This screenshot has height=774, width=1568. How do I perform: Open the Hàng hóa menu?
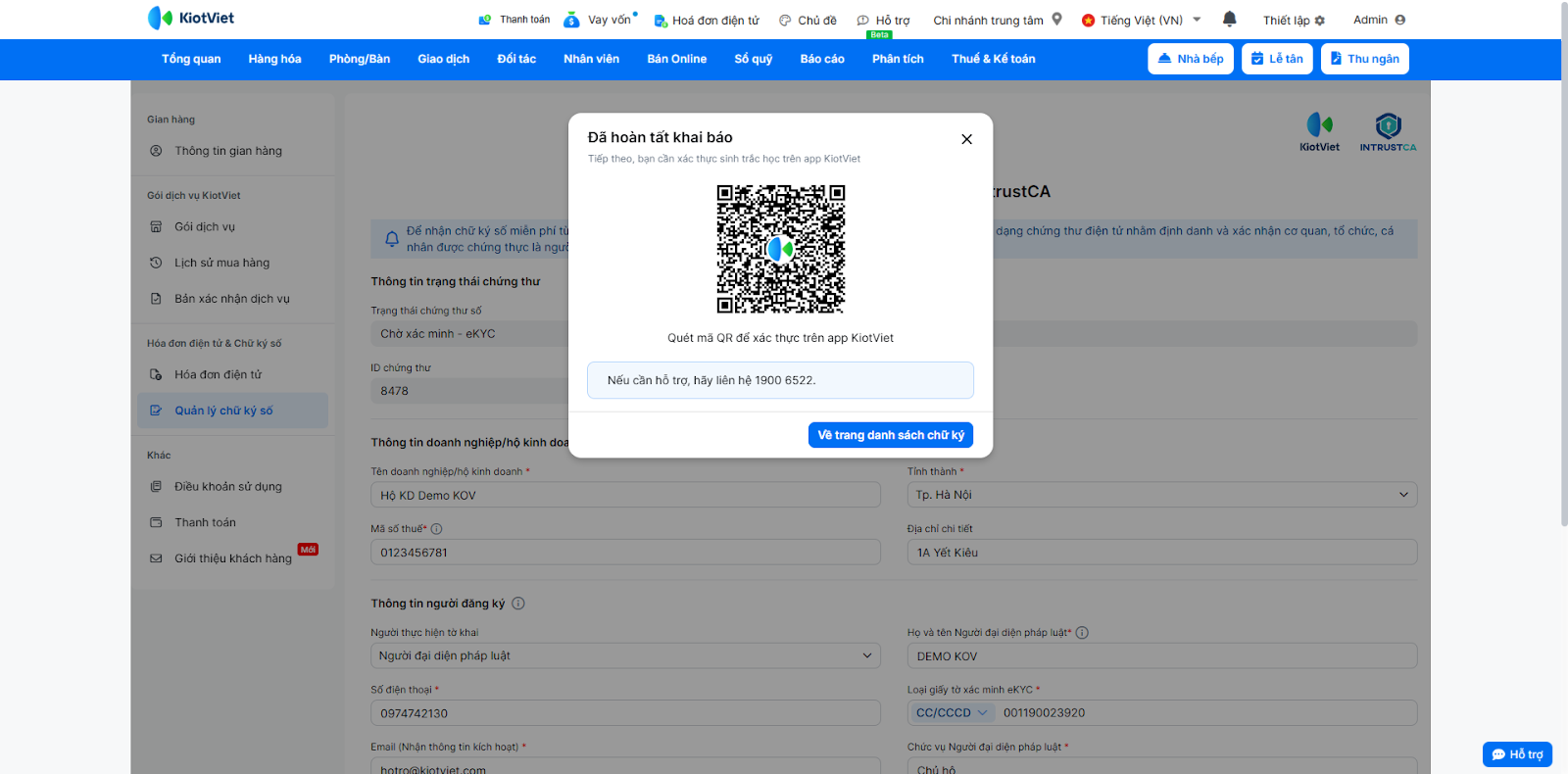(274, 59)
